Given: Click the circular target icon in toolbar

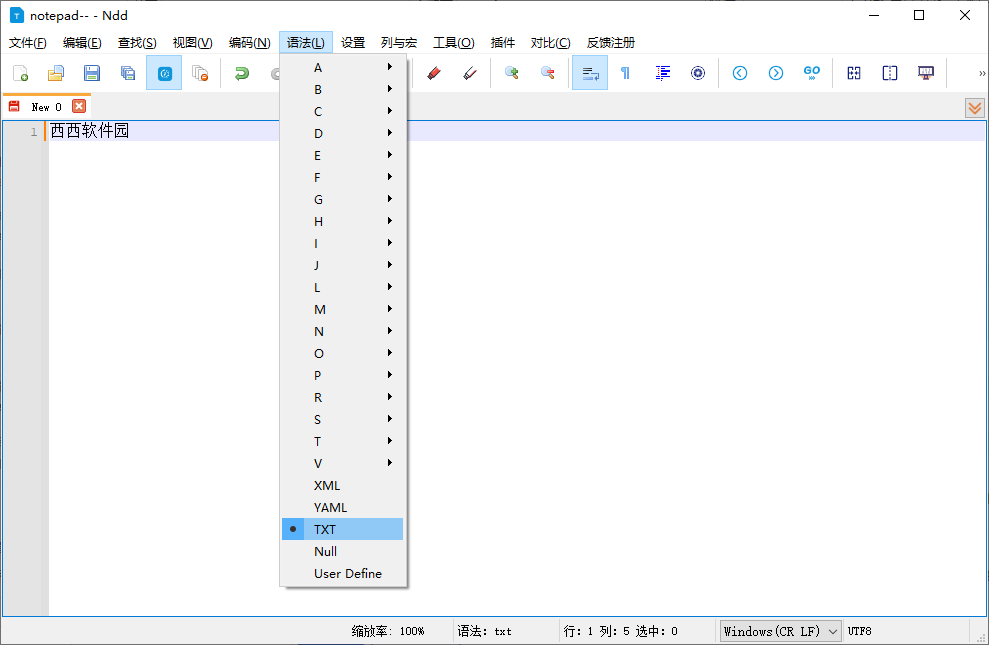Looking at the screenshot, I should pos(698,73).
